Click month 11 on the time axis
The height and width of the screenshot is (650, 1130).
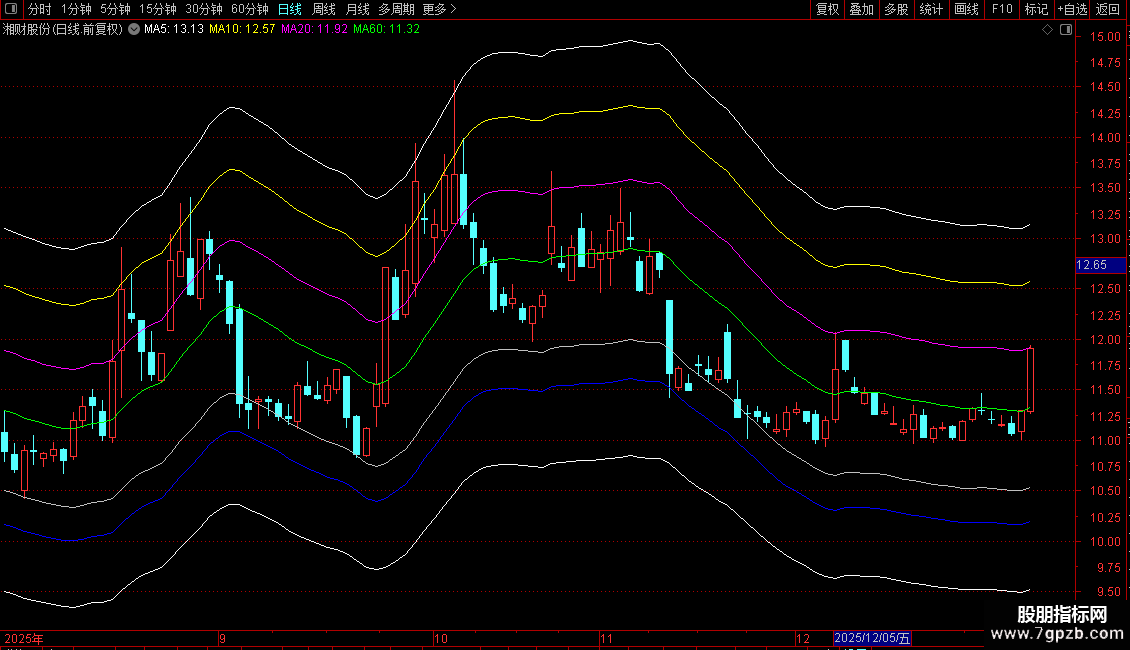[606, 638]
